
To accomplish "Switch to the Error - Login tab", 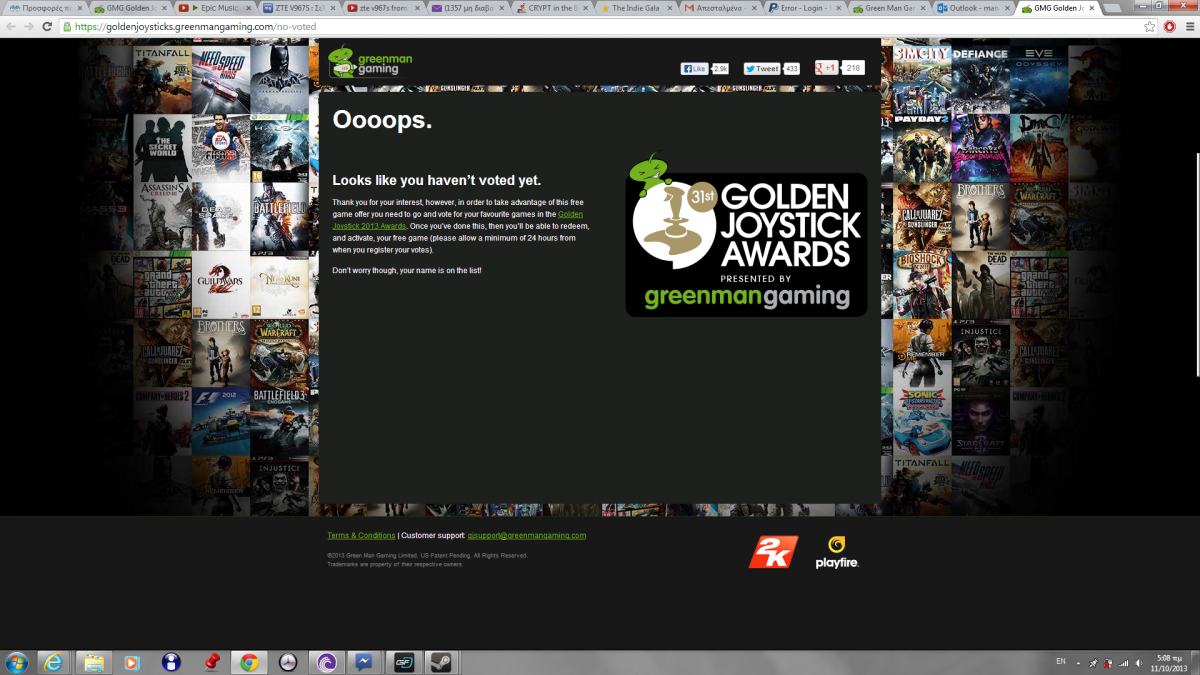I will click(806, 8).
